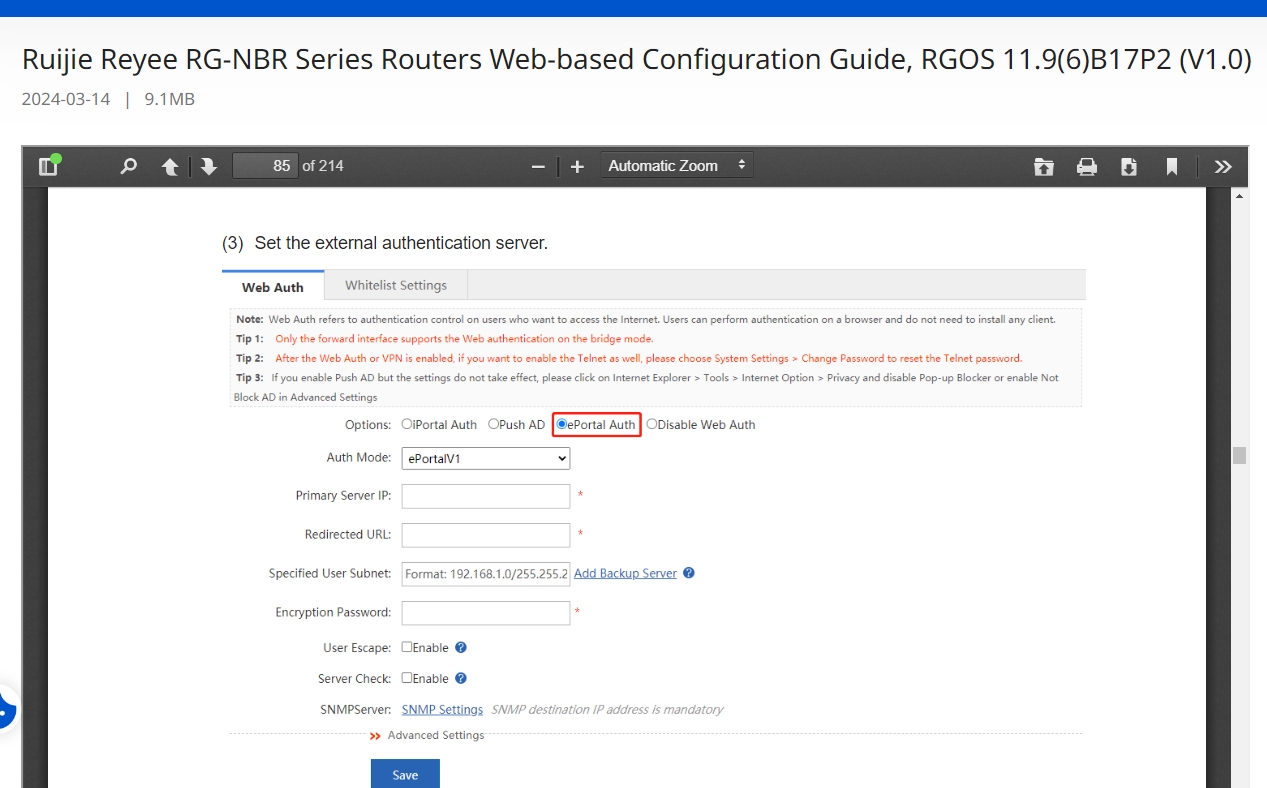Click the bookmark current view icon
Viewport: 1267px width, 788px height.
click(x=1172, y=166)
